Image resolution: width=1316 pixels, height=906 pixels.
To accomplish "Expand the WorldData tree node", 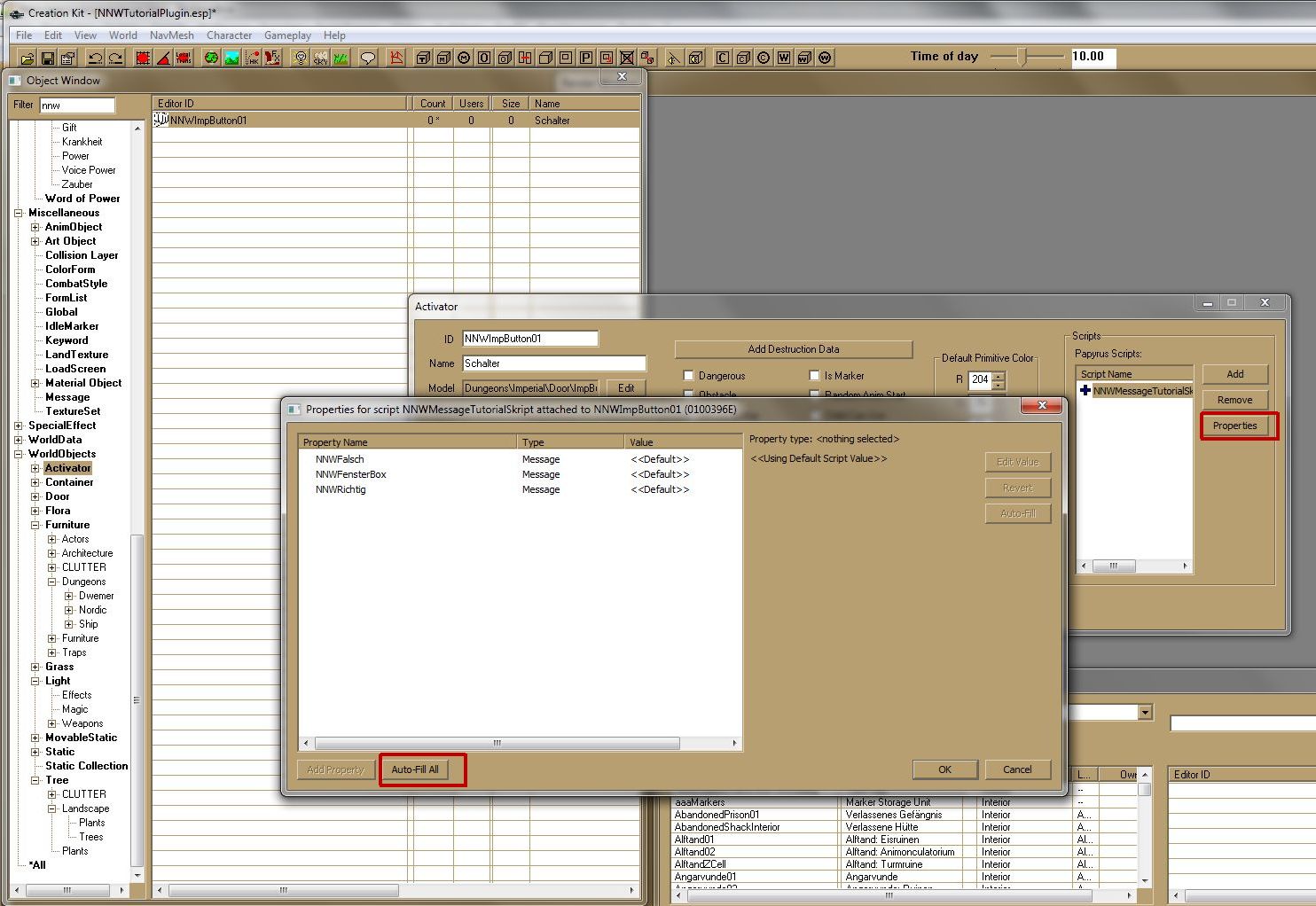I will [x=19, y=440].
